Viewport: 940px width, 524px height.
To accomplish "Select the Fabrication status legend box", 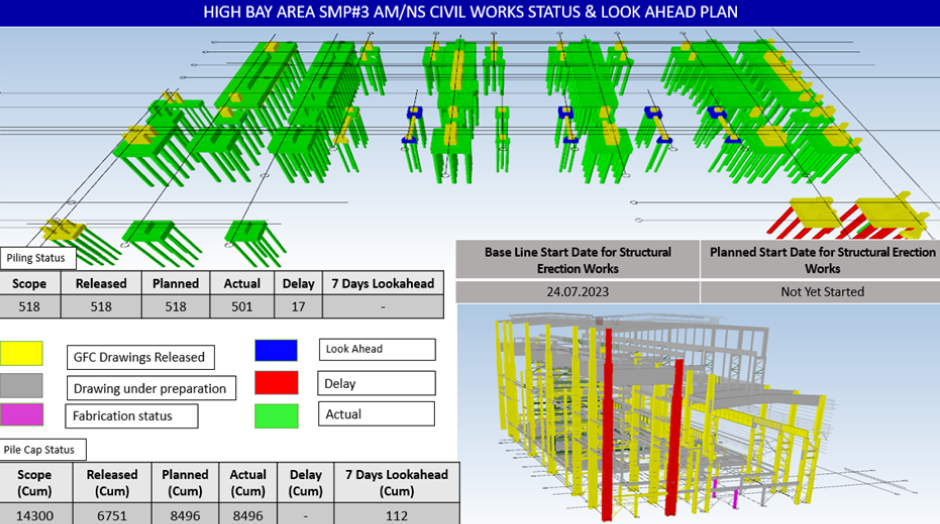I will coord(133,416).
